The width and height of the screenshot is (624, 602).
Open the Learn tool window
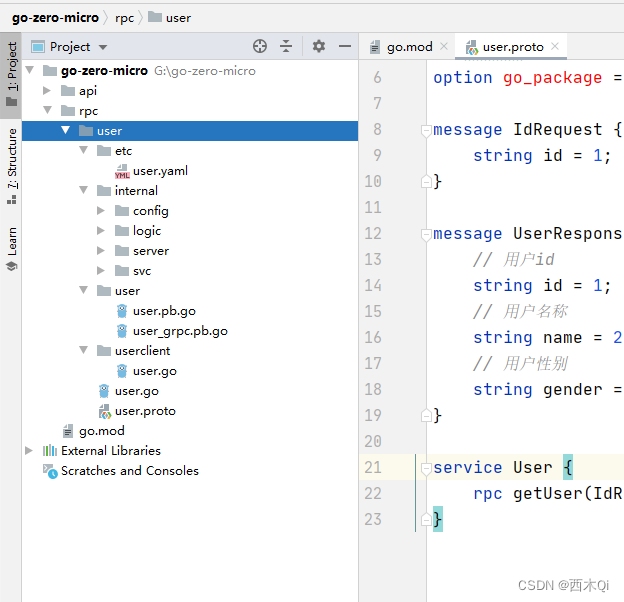pos(12,249)
